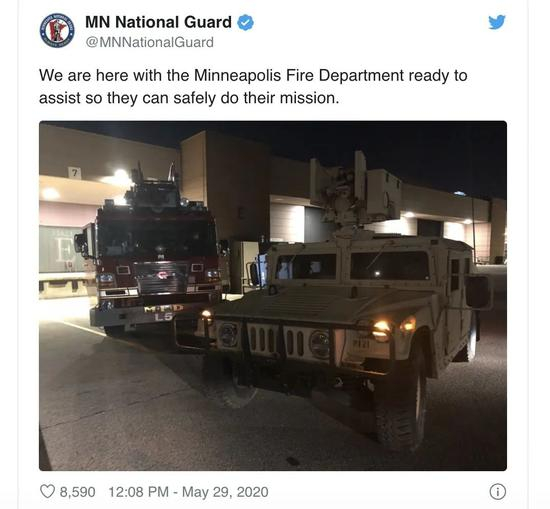This screenshot has width=550, height=509.
Task: Click the number 7 sign on the building
Action: point(74,173)
